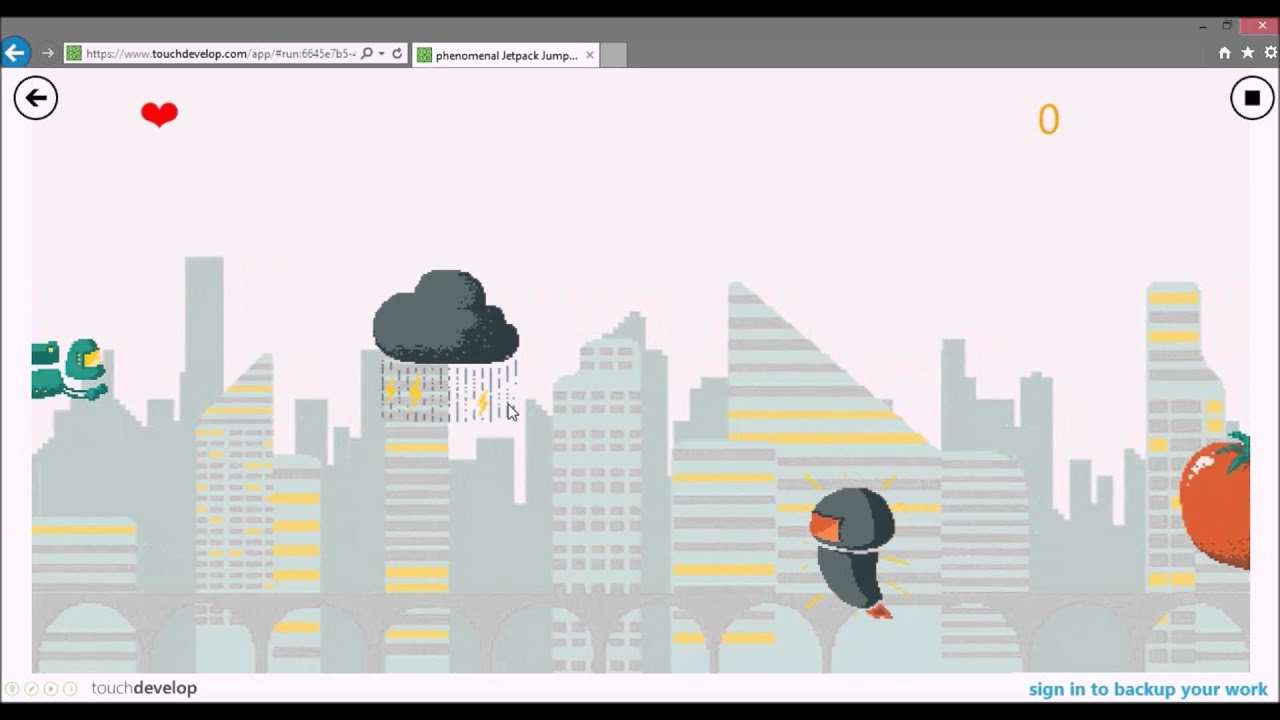Screen dimensions: 1280x720
Task: Click the dark storm cloud with lightning
Action: coord(446,345)
